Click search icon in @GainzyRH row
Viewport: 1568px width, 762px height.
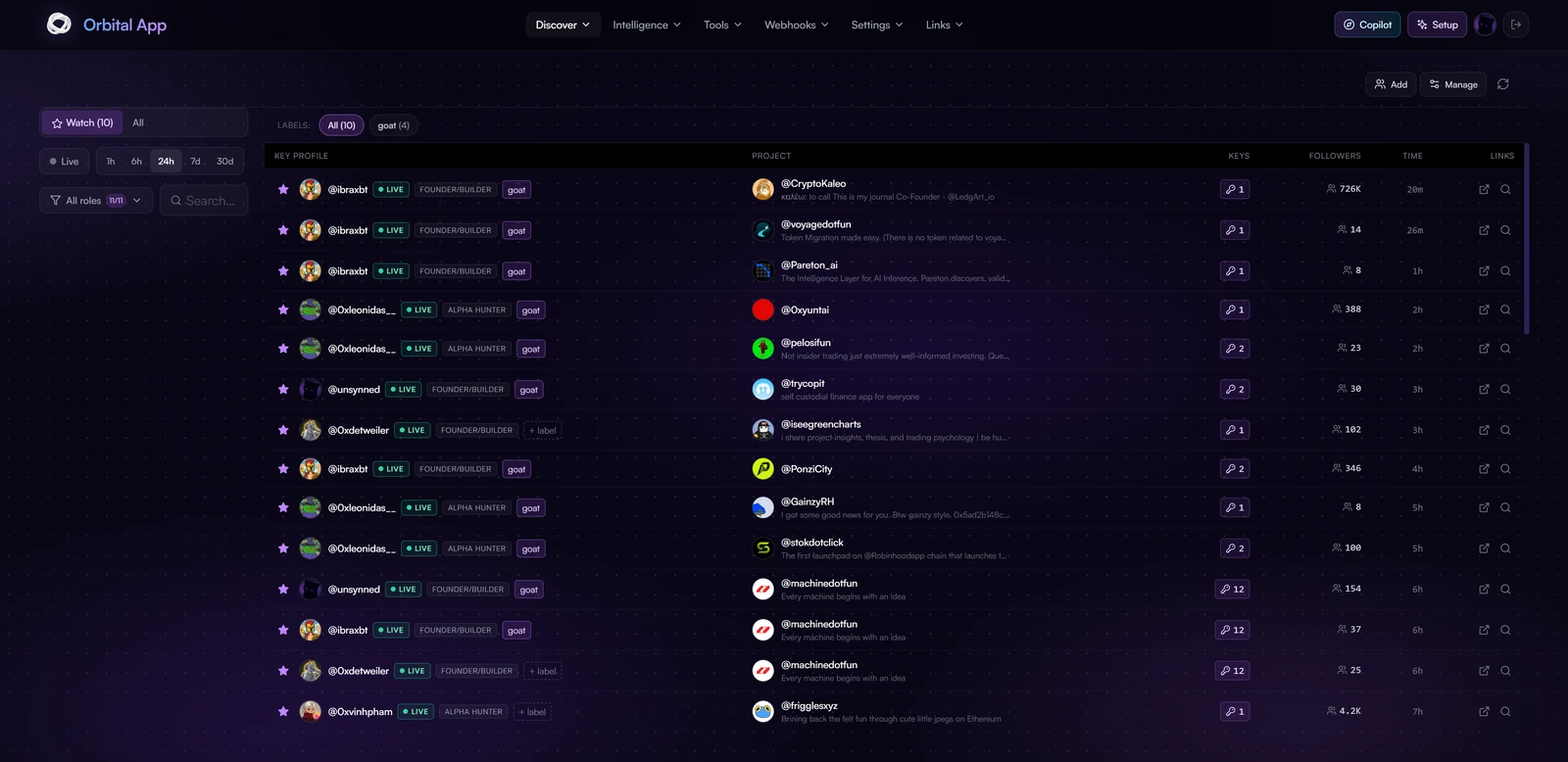pos(1505,508)
